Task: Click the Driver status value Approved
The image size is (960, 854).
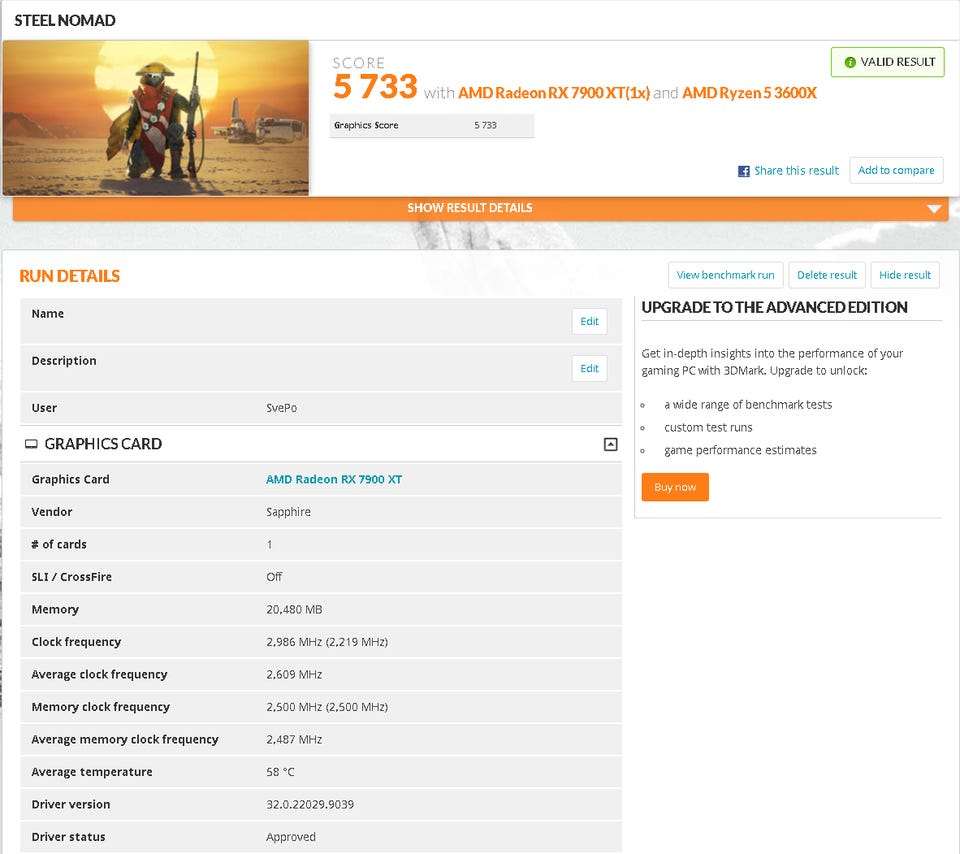Action: pos(291,837)
